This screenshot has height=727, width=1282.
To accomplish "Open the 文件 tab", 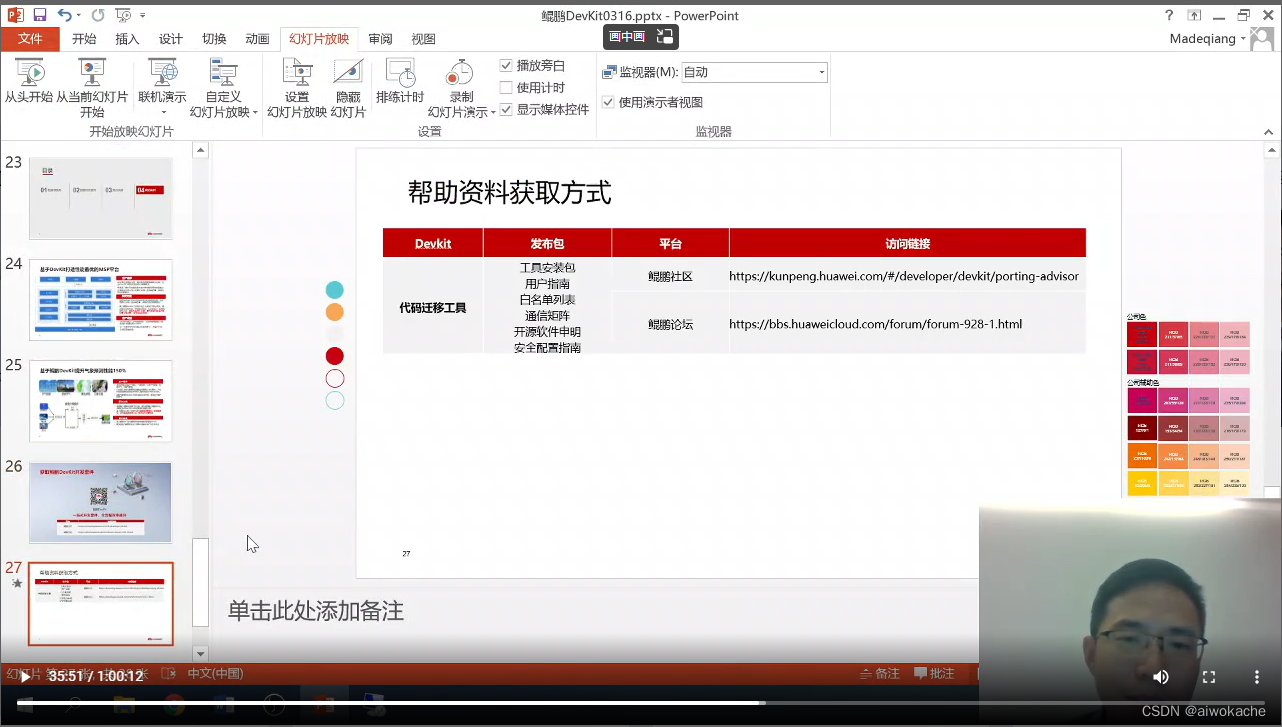I will click(29, 39).
